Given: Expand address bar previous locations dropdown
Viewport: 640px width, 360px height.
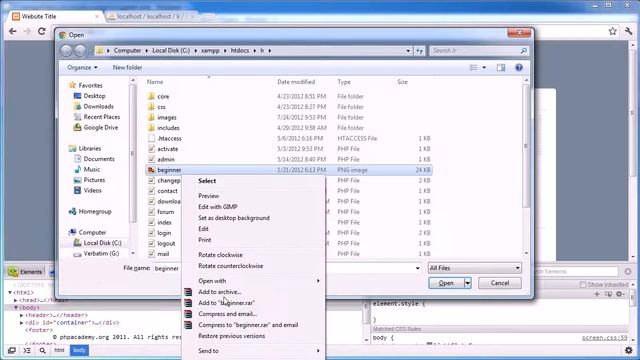Looking at the screenshot, I should (408, 51).
